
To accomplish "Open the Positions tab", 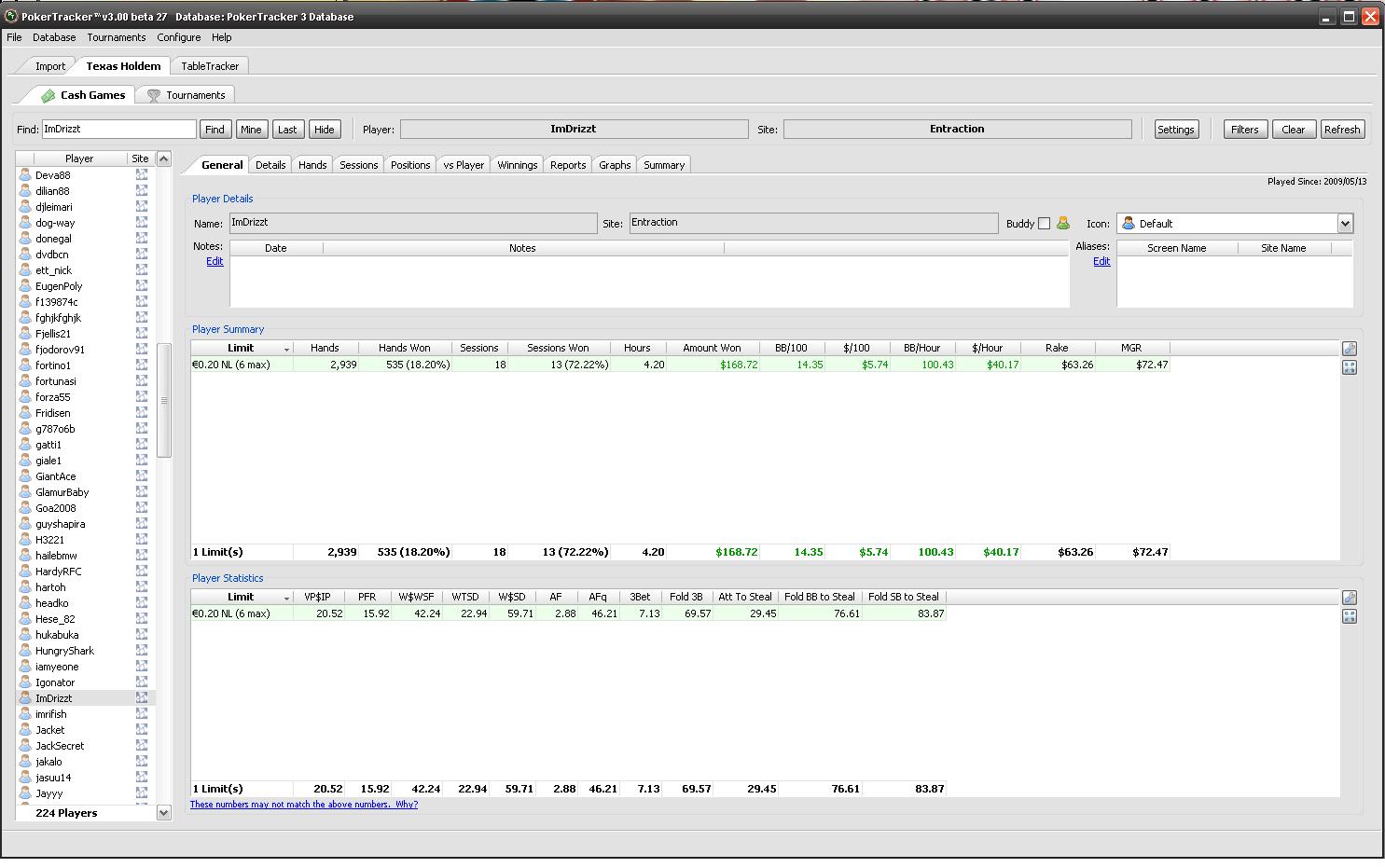I will click(x=410, y=165).
